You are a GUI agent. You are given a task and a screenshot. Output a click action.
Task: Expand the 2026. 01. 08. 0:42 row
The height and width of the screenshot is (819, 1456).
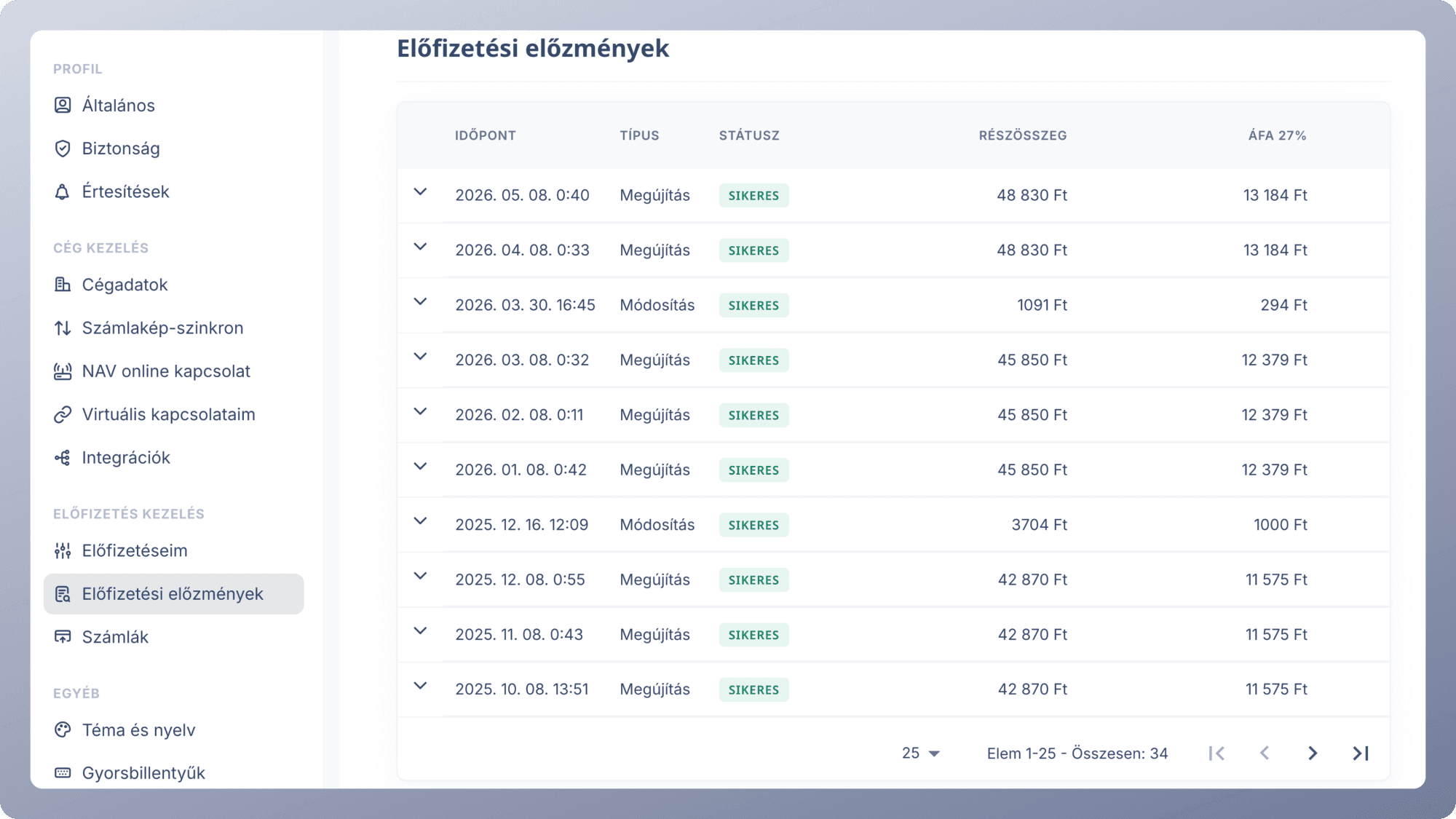tap(420, 467)
